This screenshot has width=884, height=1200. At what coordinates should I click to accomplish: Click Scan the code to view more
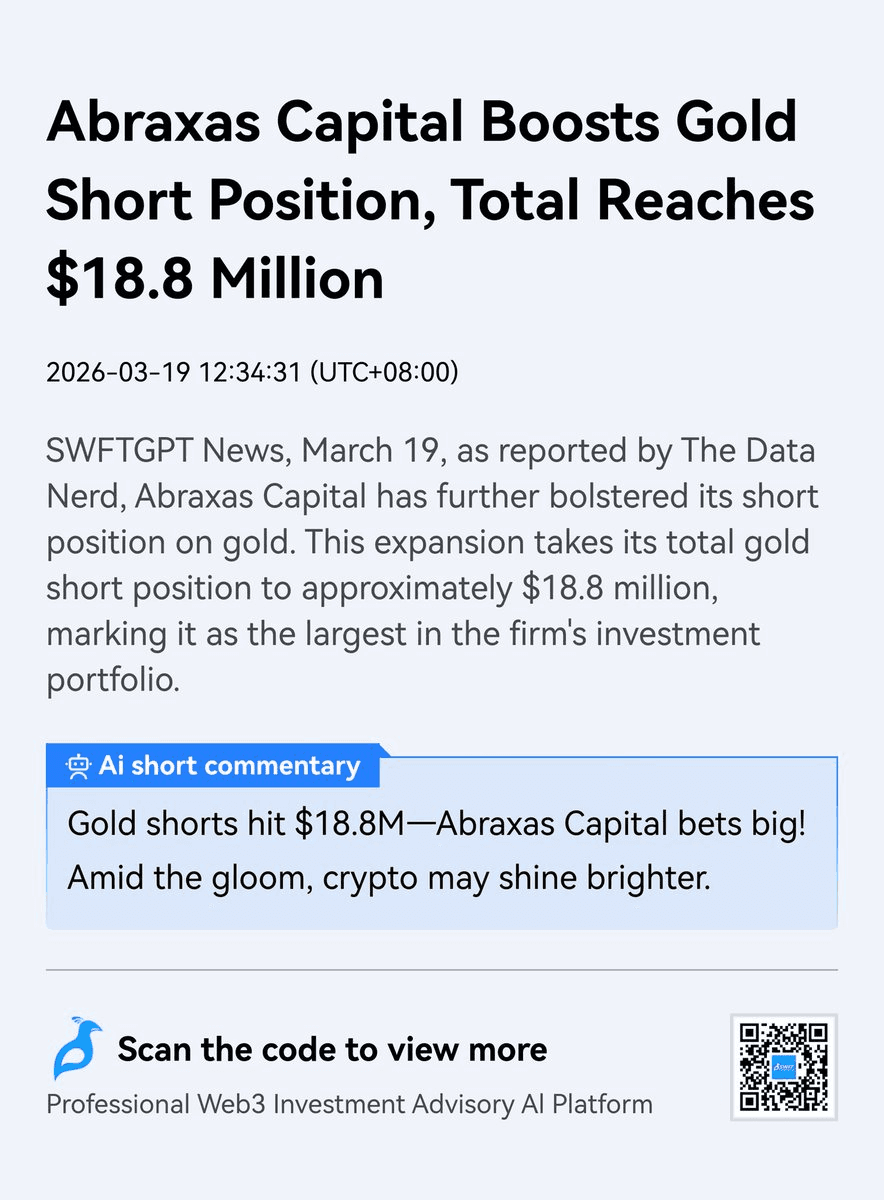[332, 1049]
